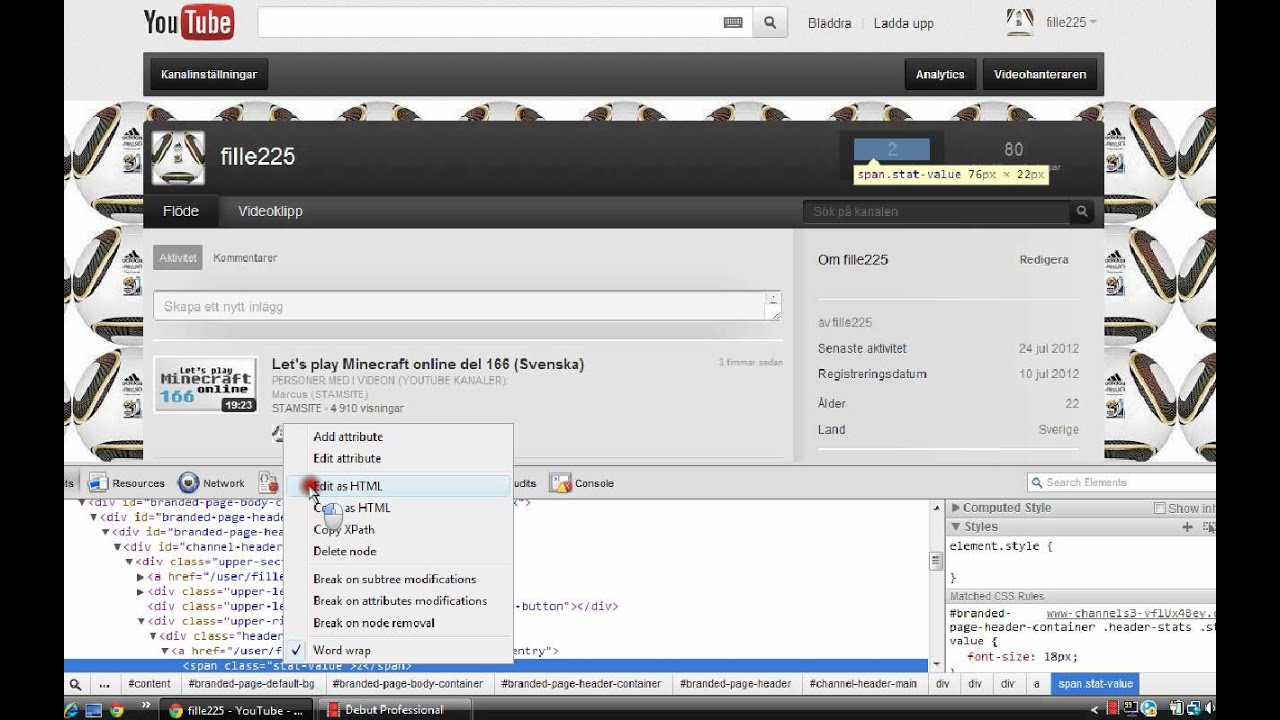Collapse the div id="branded-page-body-c..." node
The height and width of the screenshot is (720, 1280).
pyautogui.click(x=83, y=504)
